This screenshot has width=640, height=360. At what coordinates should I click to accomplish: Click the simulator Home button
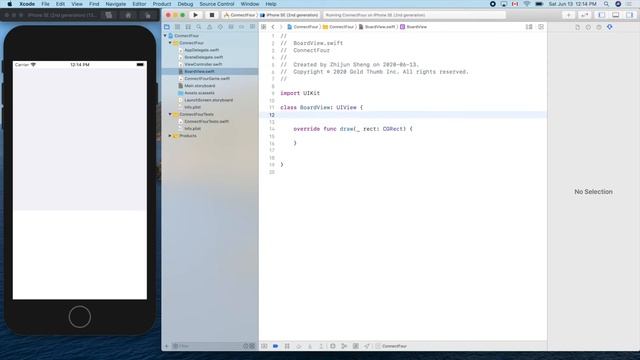tap(80, 317)
